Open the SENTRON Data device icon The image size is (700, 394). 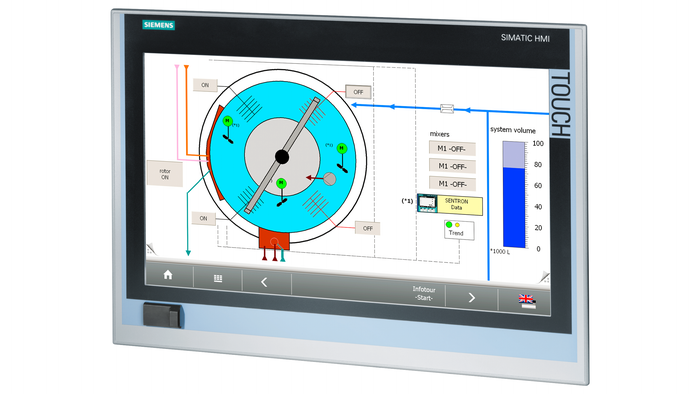427,203
